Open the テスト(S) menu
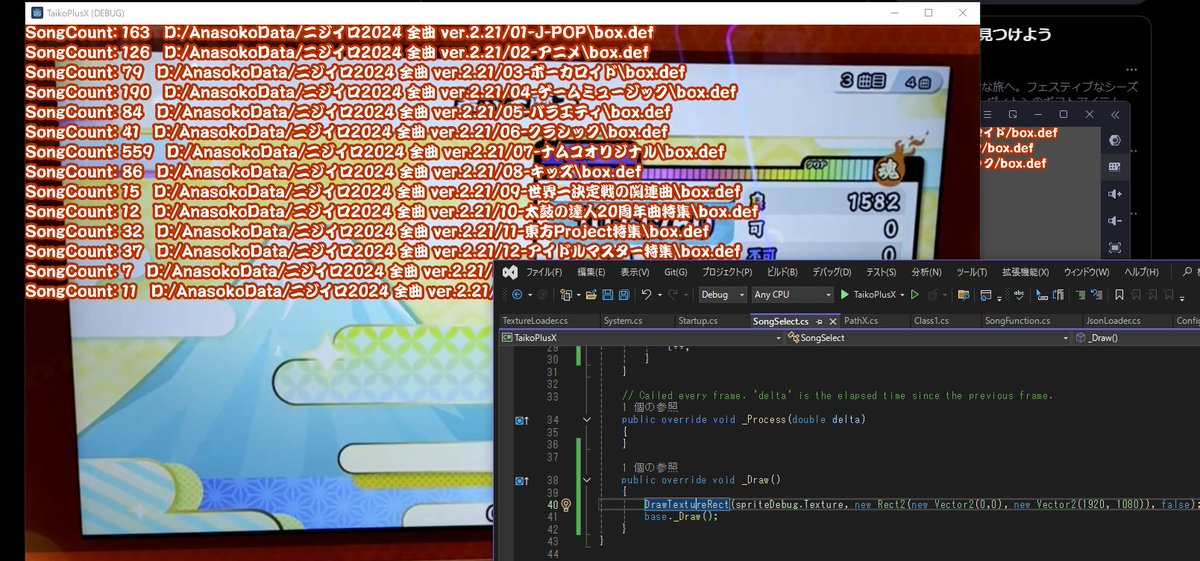Screen dimensions: 1200x561 pos(881,271)
